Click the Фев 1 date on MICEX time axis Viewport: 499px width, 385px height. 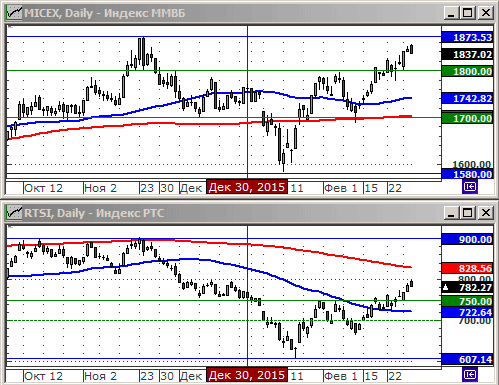click(341, 188)
